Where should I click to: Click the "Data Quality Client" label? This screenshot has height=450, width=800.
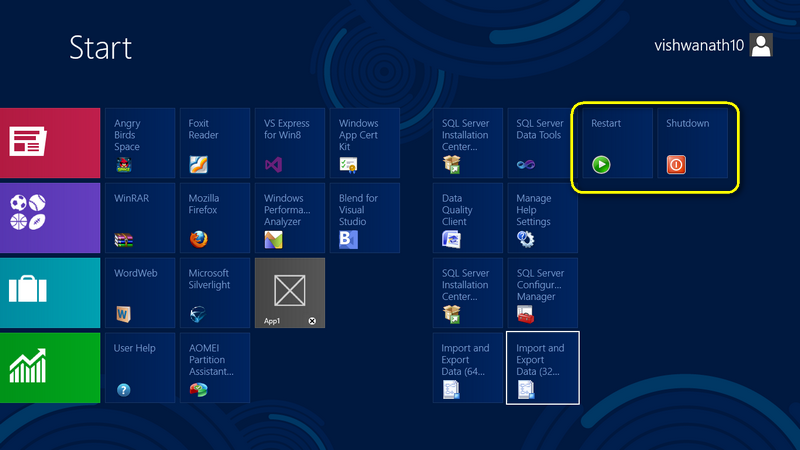click(457, 210)
